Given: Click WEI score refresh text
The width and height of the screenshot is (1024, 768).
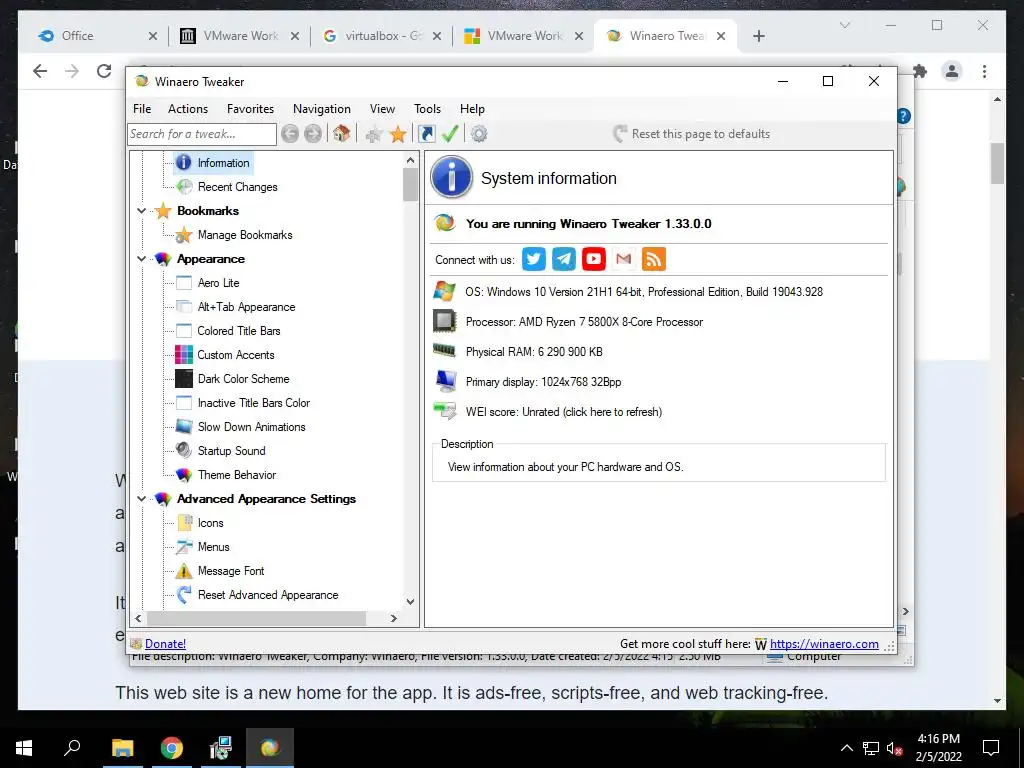Looking at the screenshot, I should click(564, 412).
